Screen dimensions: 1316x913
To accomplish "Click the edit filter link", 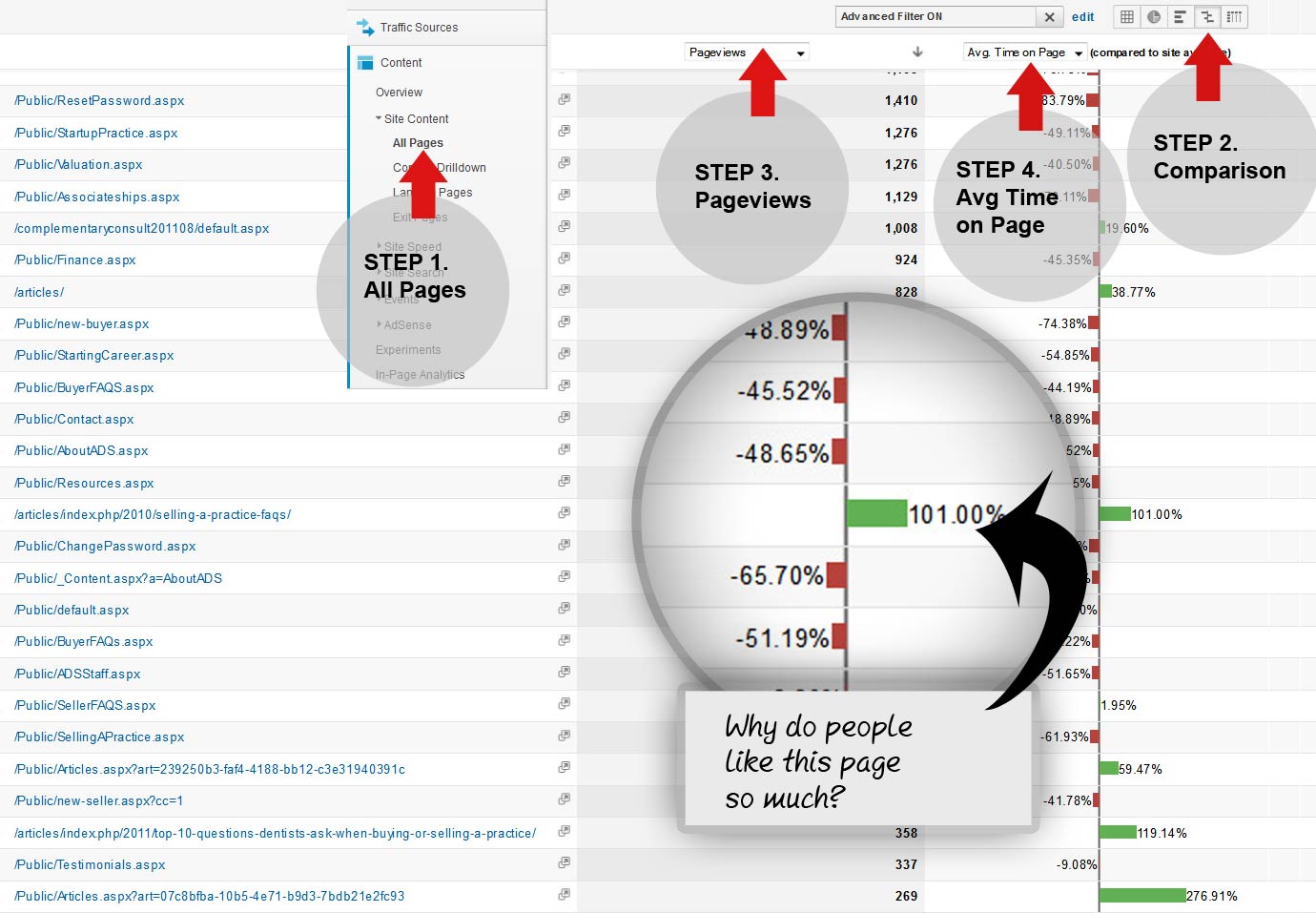I will pyautogui.click(x=1082, y=17).
